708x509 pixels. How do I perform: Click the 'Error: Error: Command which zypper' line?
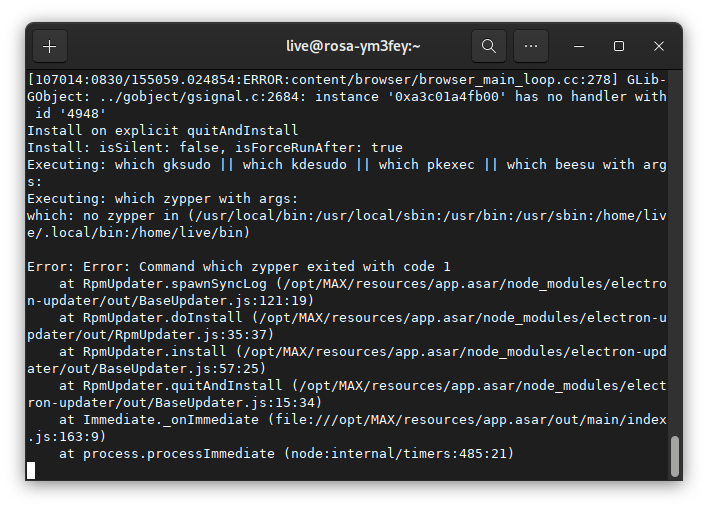tap(239, 267)
